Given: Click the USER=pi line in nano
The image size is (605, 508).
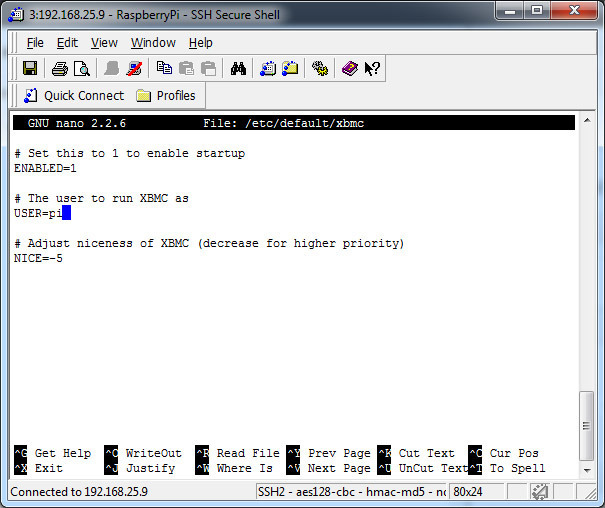Looking at the screenshot, I should pyautogui.click(x=38, y=213).
